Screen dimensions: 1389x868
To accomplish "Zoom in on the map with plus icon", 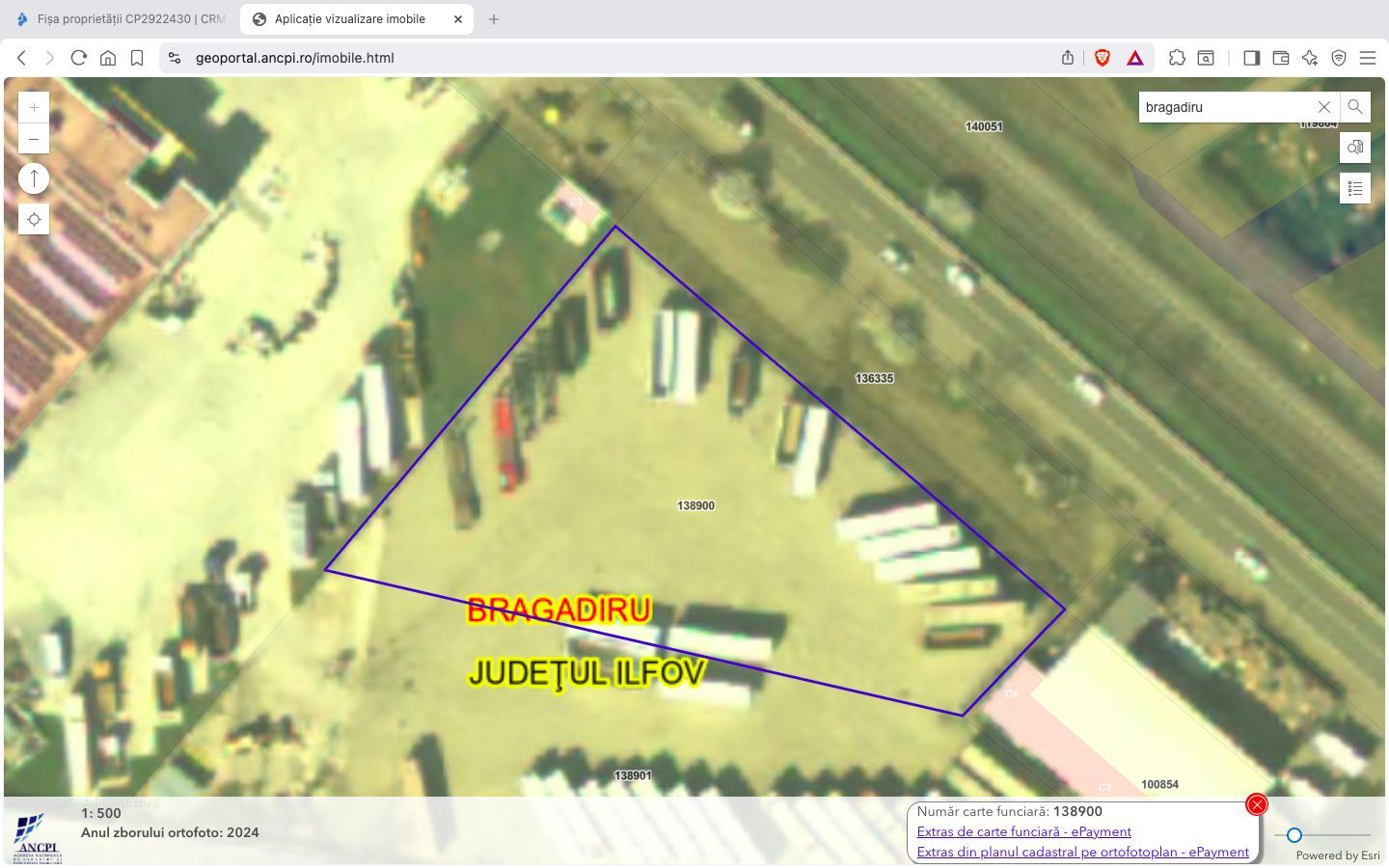I will pyautogui.click(x=34, y=106).
